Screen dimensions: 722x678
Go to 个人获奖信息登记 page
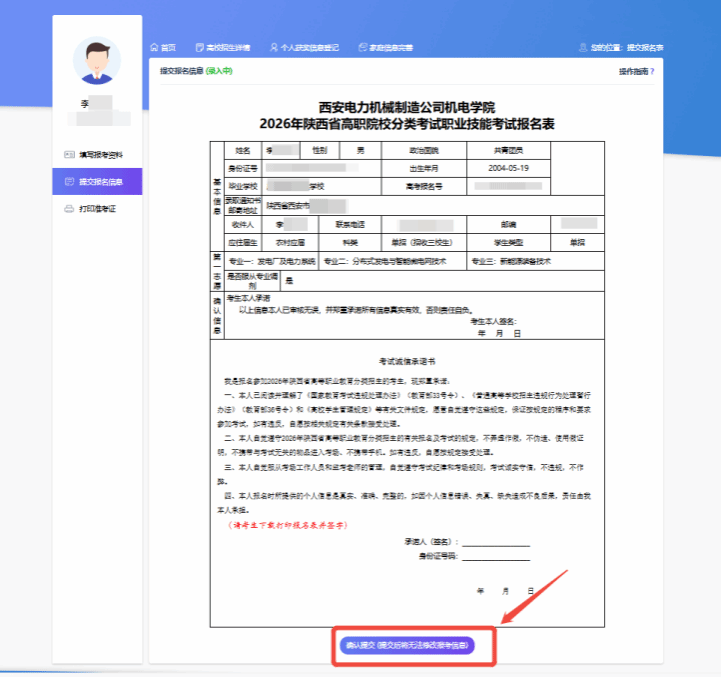[309, 47]
